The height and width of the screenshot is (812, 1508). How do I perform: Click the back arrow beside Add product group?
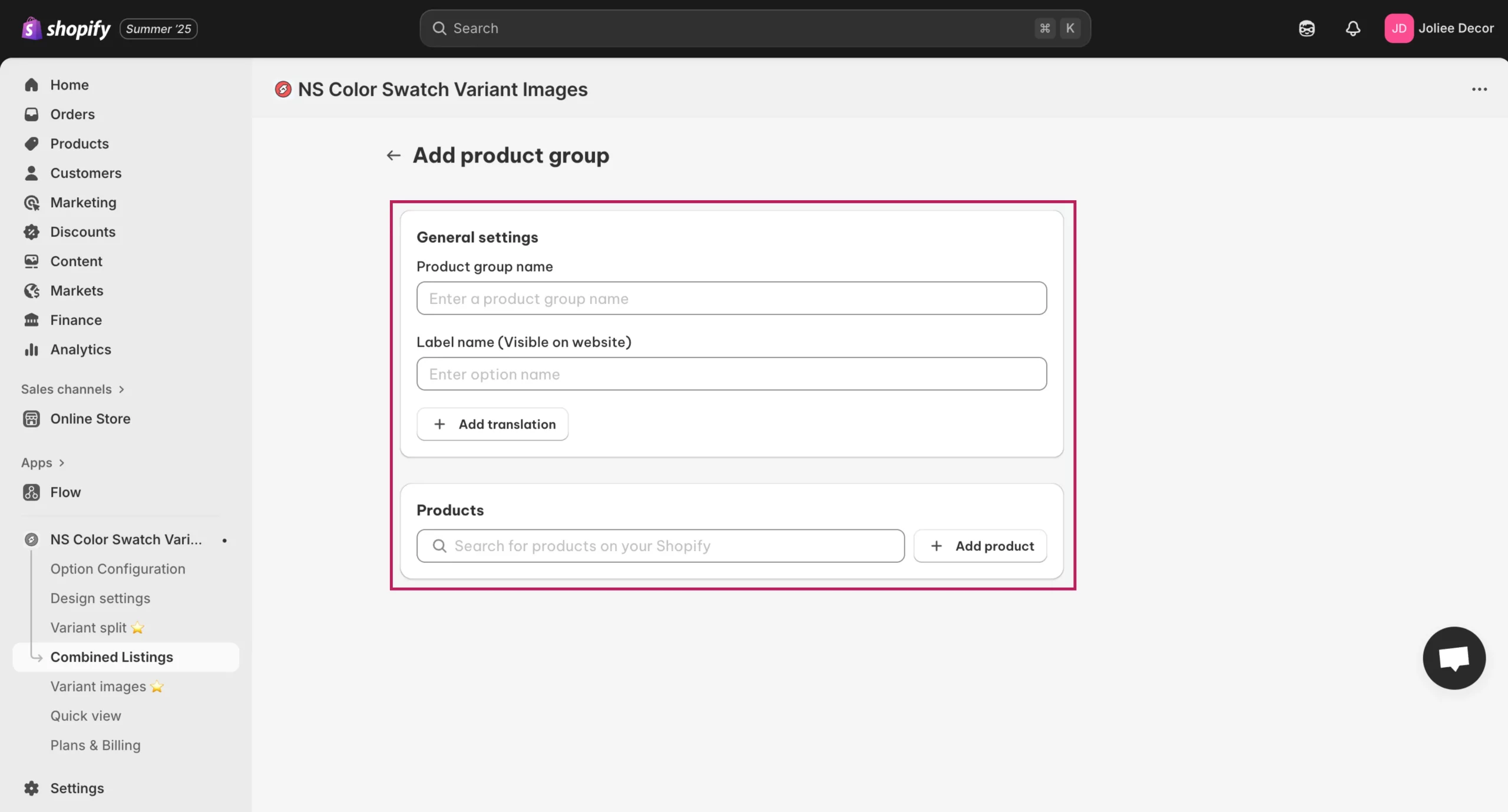click(x=393, y=155)
